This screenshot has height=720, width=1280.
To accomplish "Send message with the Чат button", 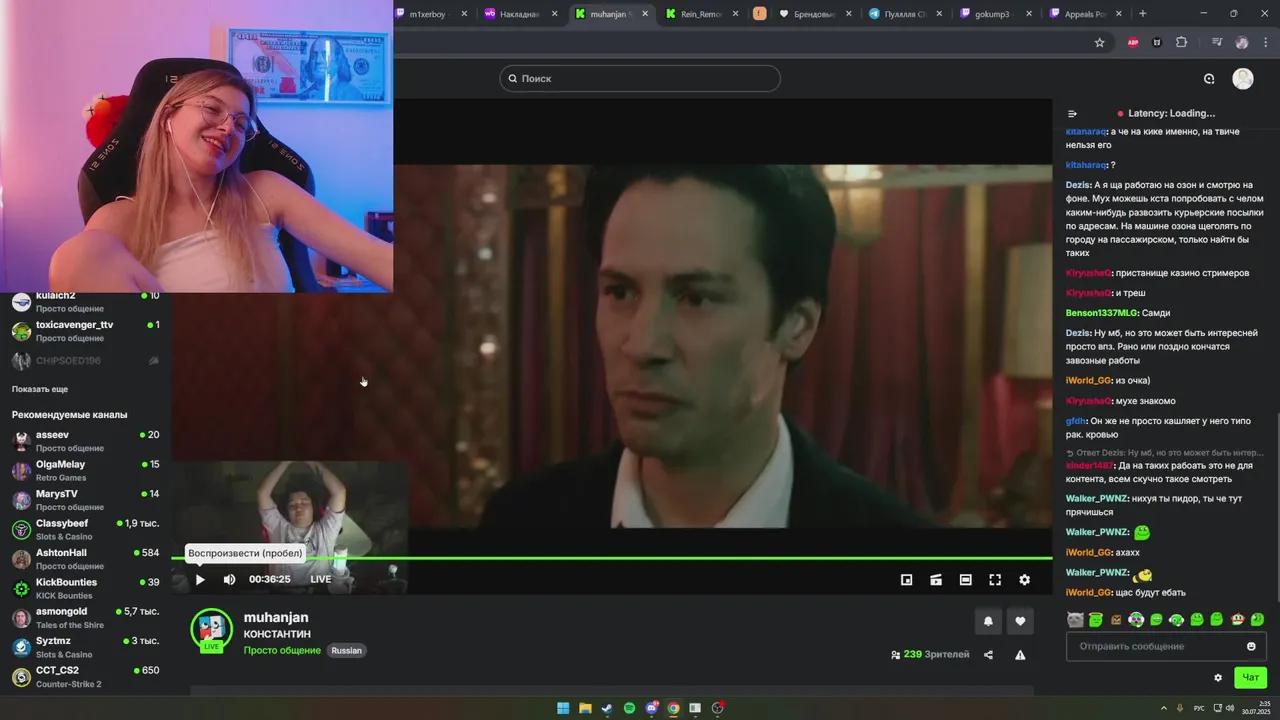I will pyautogui.click(x=1250, y=677).
